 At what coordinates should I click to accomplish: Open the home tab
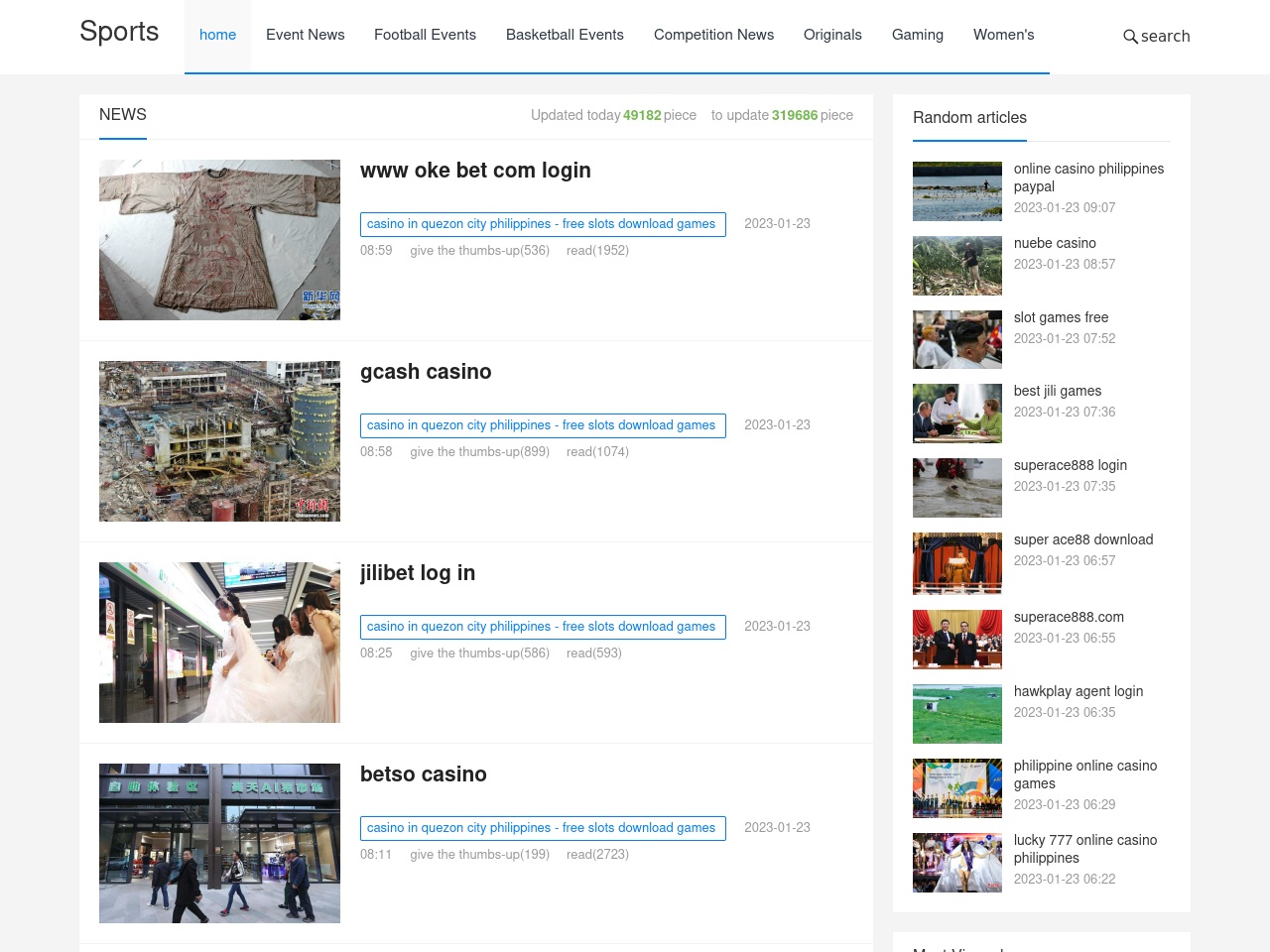tap(217, 35)
